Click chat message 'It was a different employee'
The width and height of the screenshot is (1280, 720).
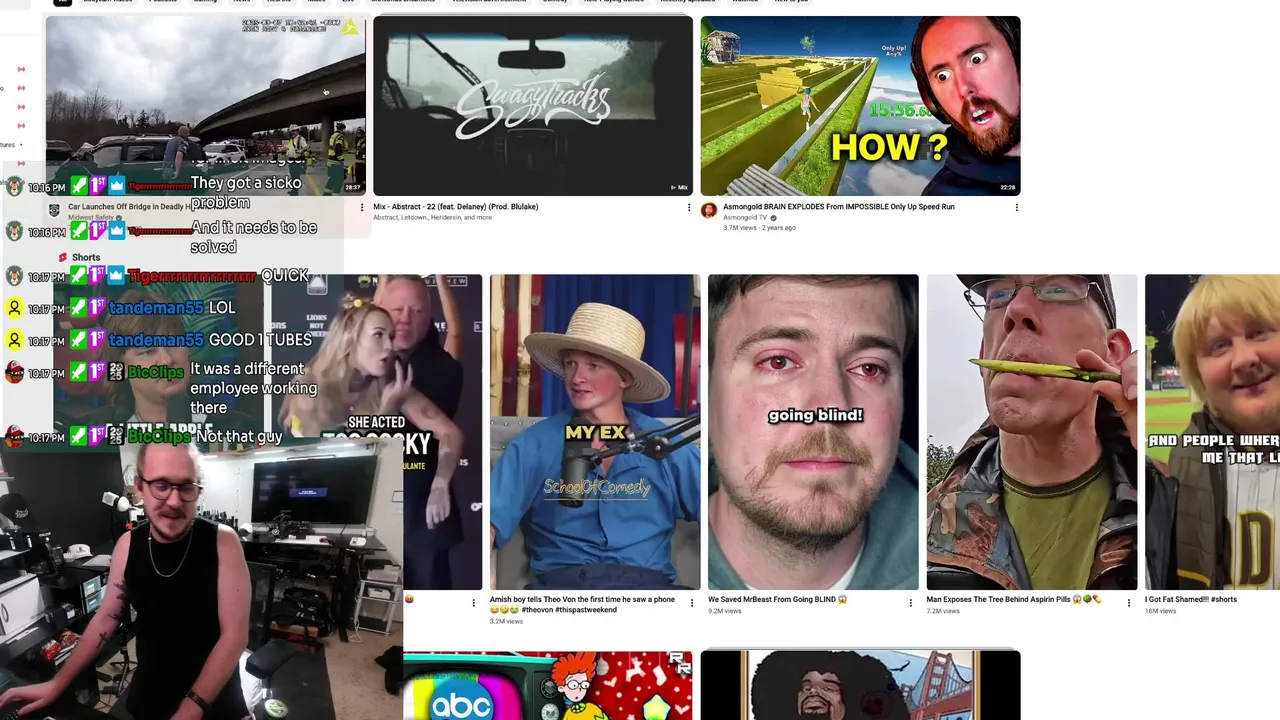pos(253,388)
